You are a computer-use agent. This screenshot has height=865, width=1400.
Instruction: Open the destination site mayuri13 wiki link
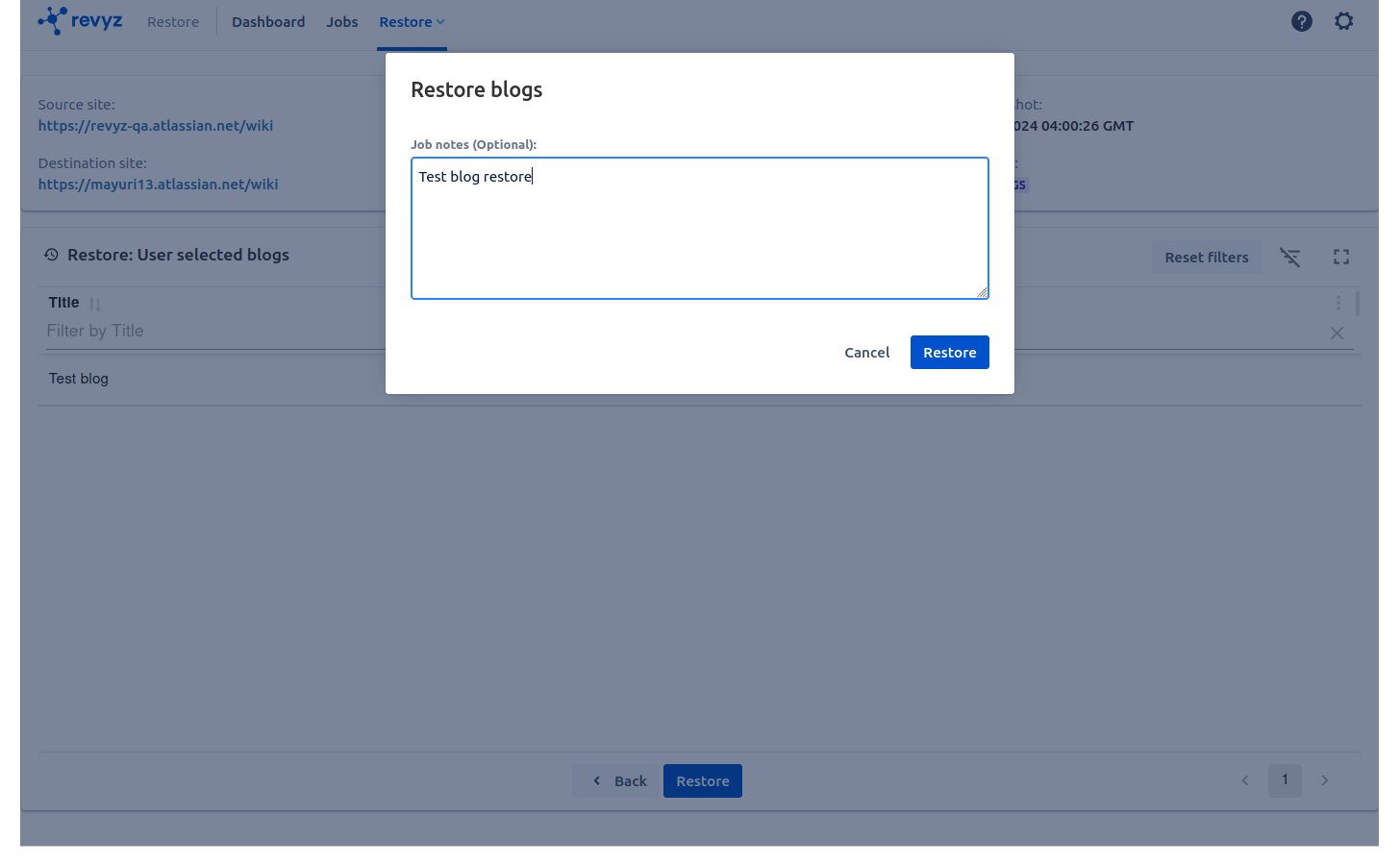158,185
